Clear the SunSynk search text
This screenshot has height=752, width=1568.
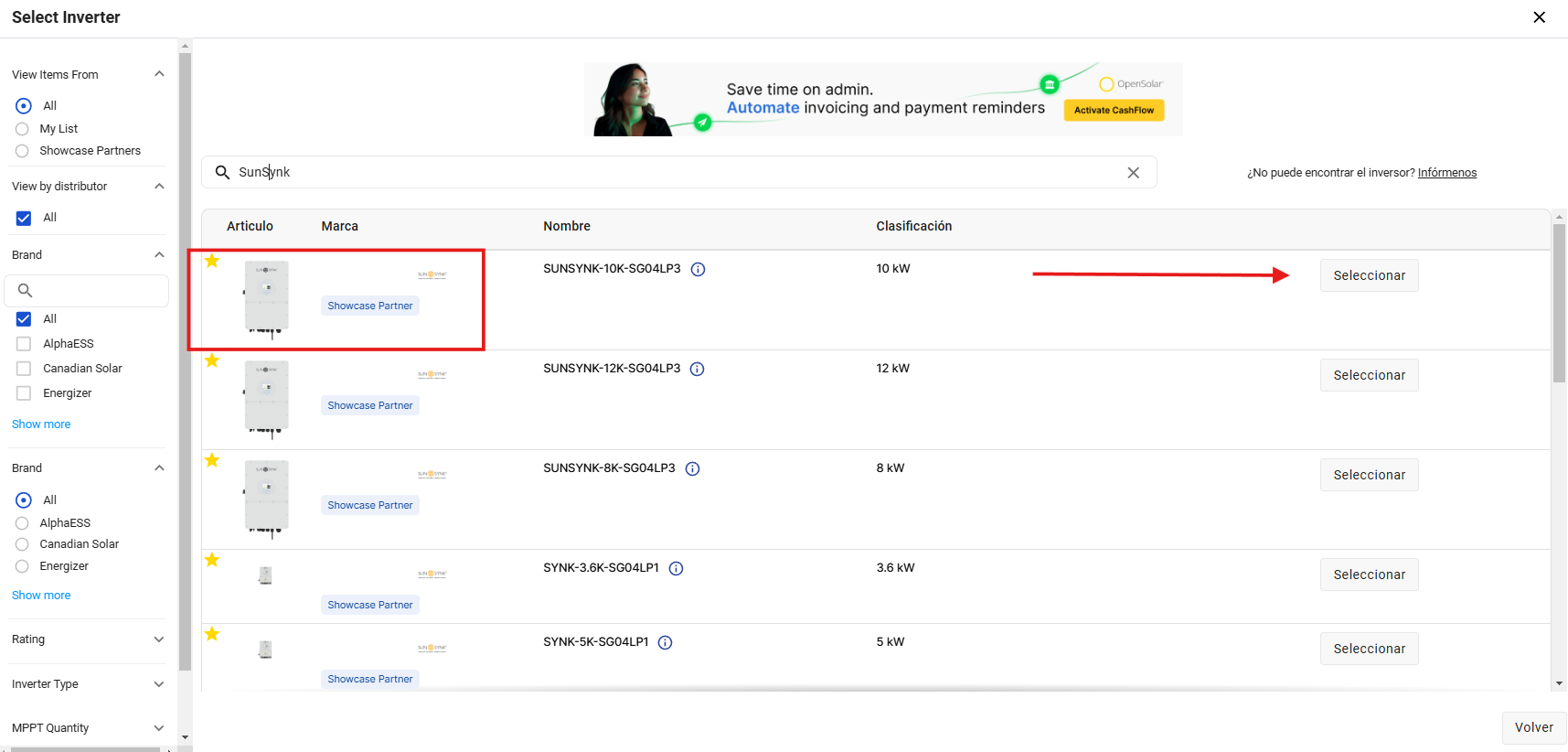[1133, 172]
